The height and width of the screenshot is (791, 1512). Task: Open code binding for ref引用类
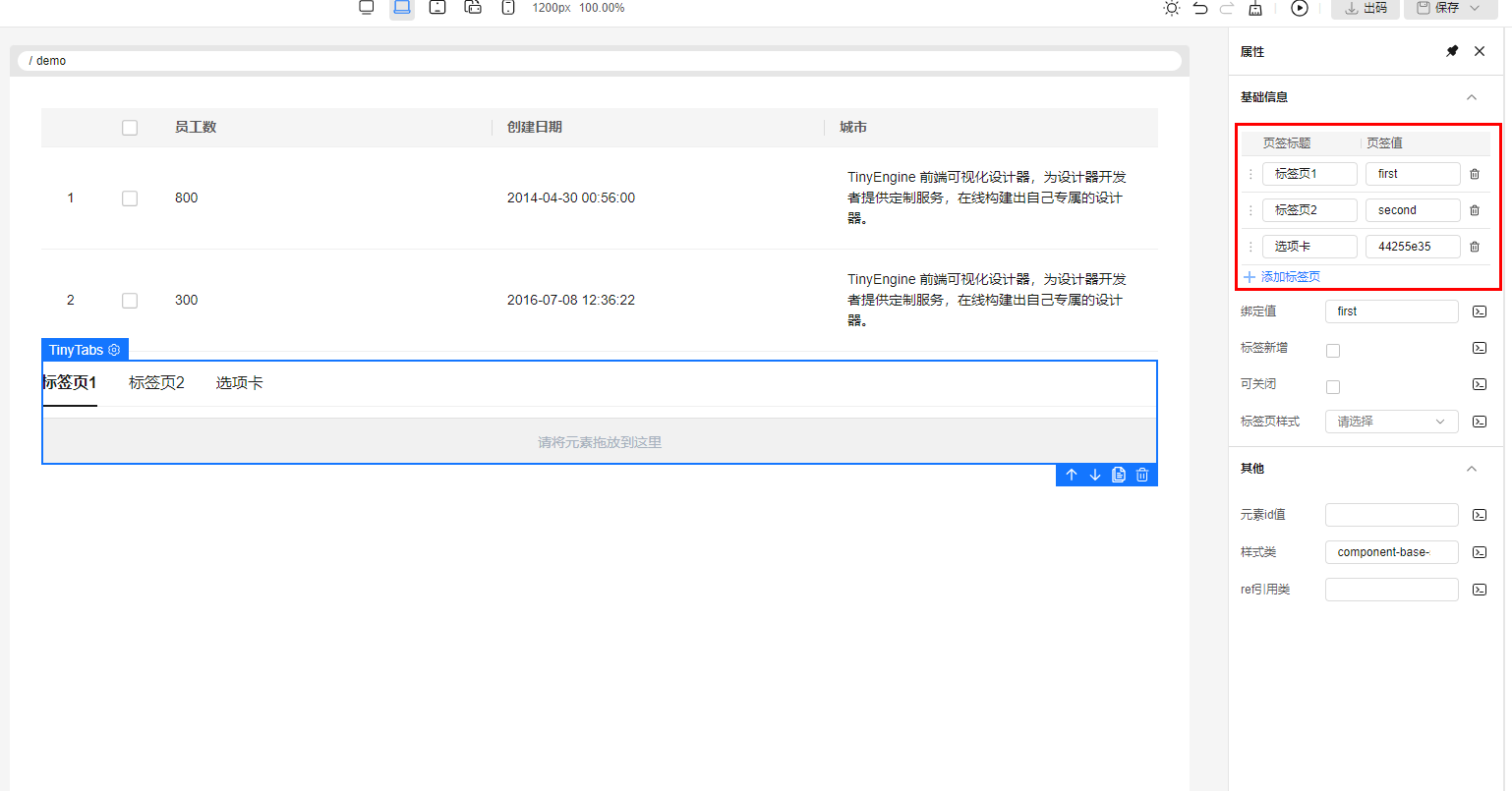1480,590
